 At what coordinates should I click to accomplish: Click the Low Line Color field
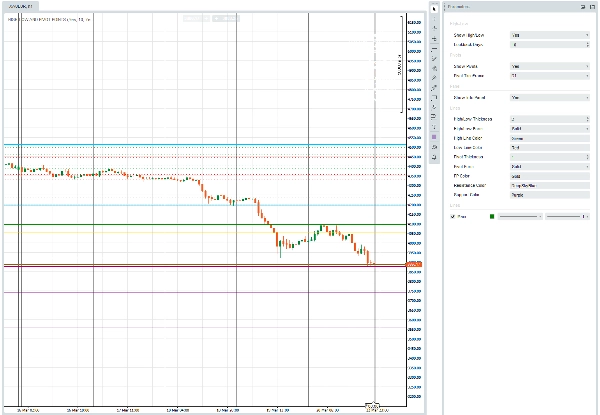click(549, 148)
